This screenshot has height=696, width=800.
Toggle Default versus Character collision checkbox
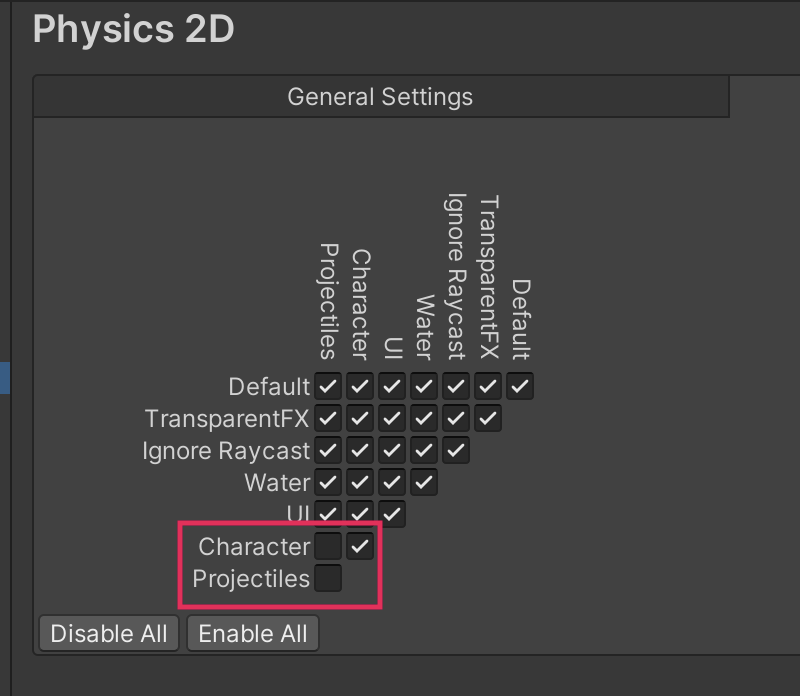(x=360, y=386)
